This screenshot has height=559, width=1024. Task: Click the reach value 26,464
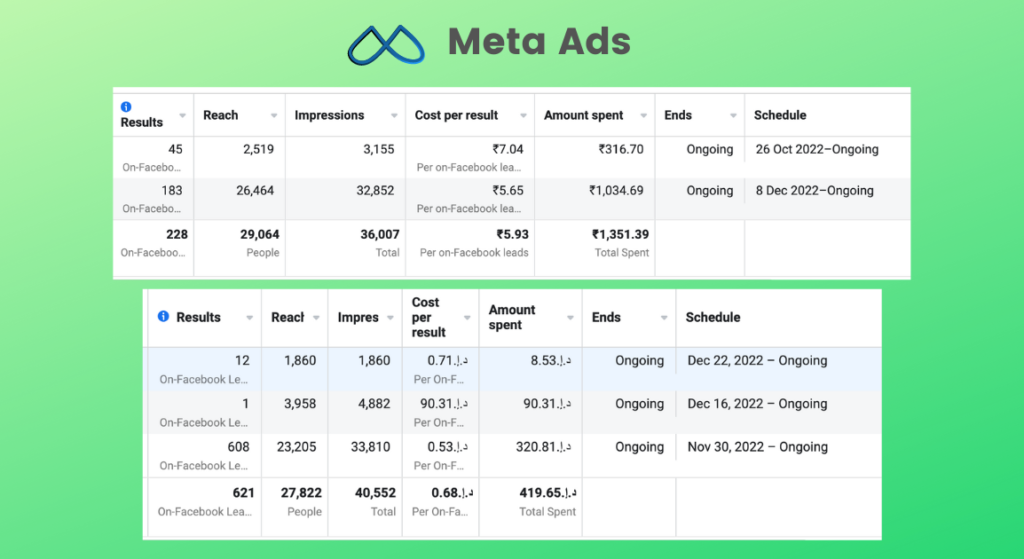(x=255, y=191)
